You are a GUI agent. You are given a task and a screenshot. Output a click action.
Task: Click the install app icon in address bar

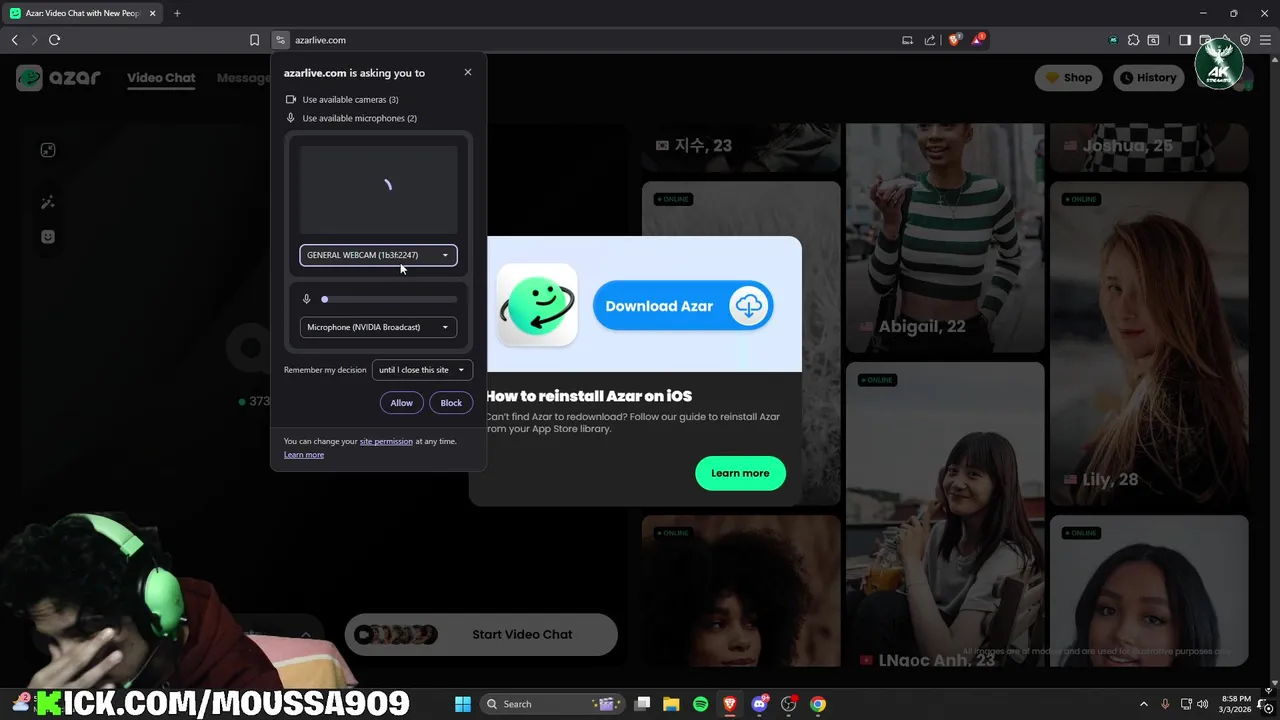point(907,40)
